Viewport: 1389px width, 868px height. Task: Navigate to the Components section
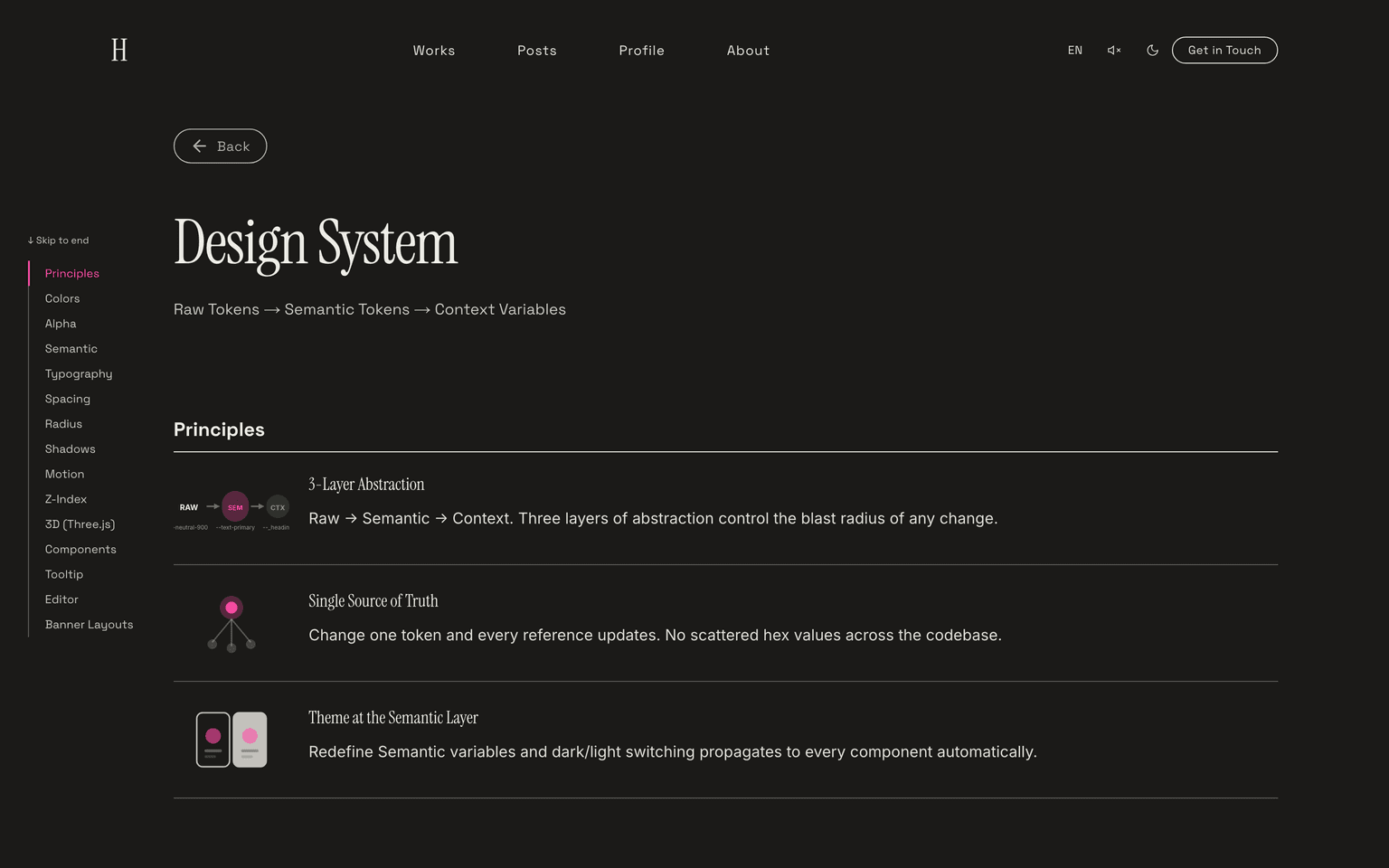coord(80,550)
